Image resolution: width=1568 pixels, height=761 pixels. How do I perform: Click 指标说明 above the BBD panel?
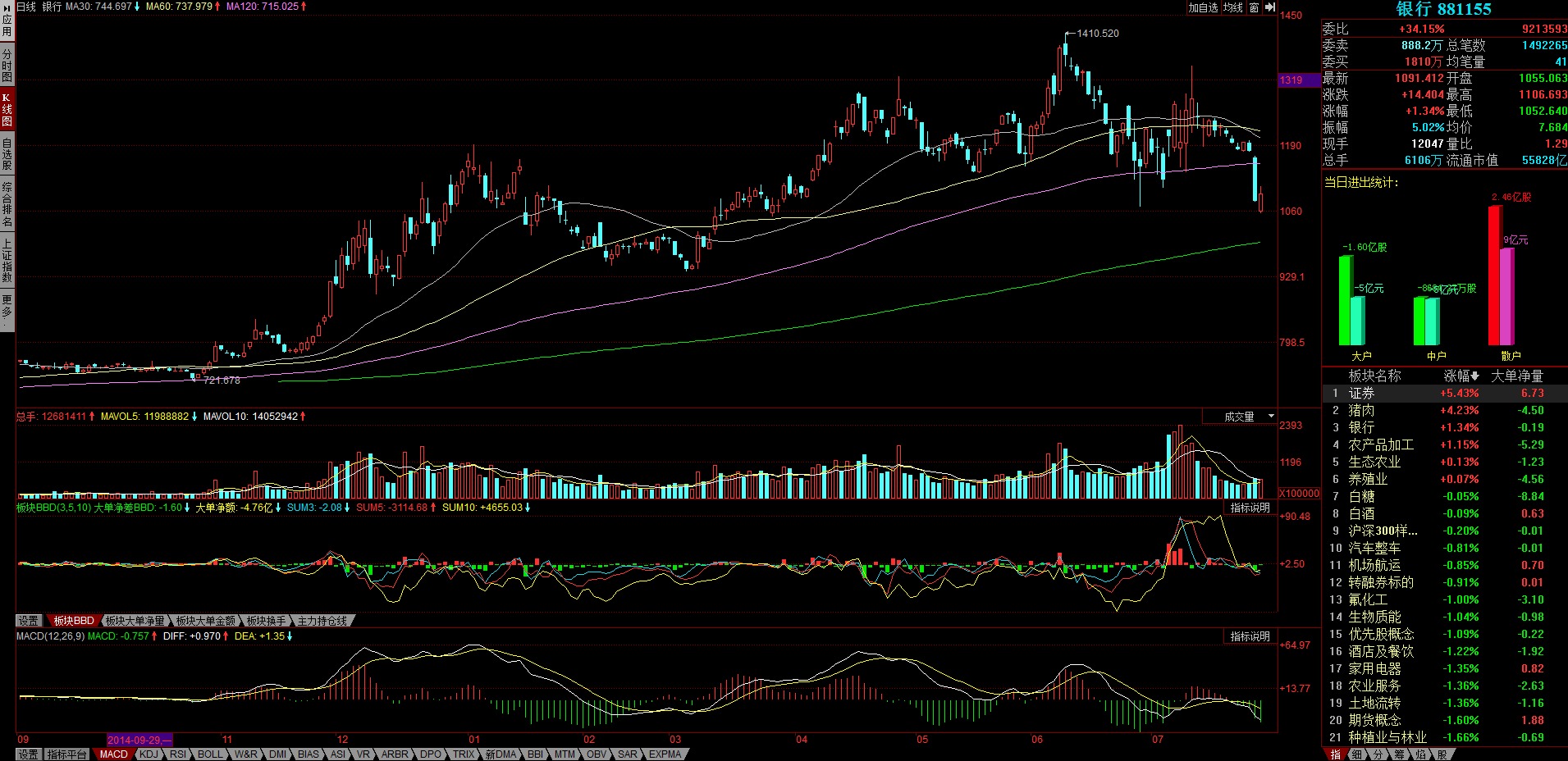[1250, 508]
